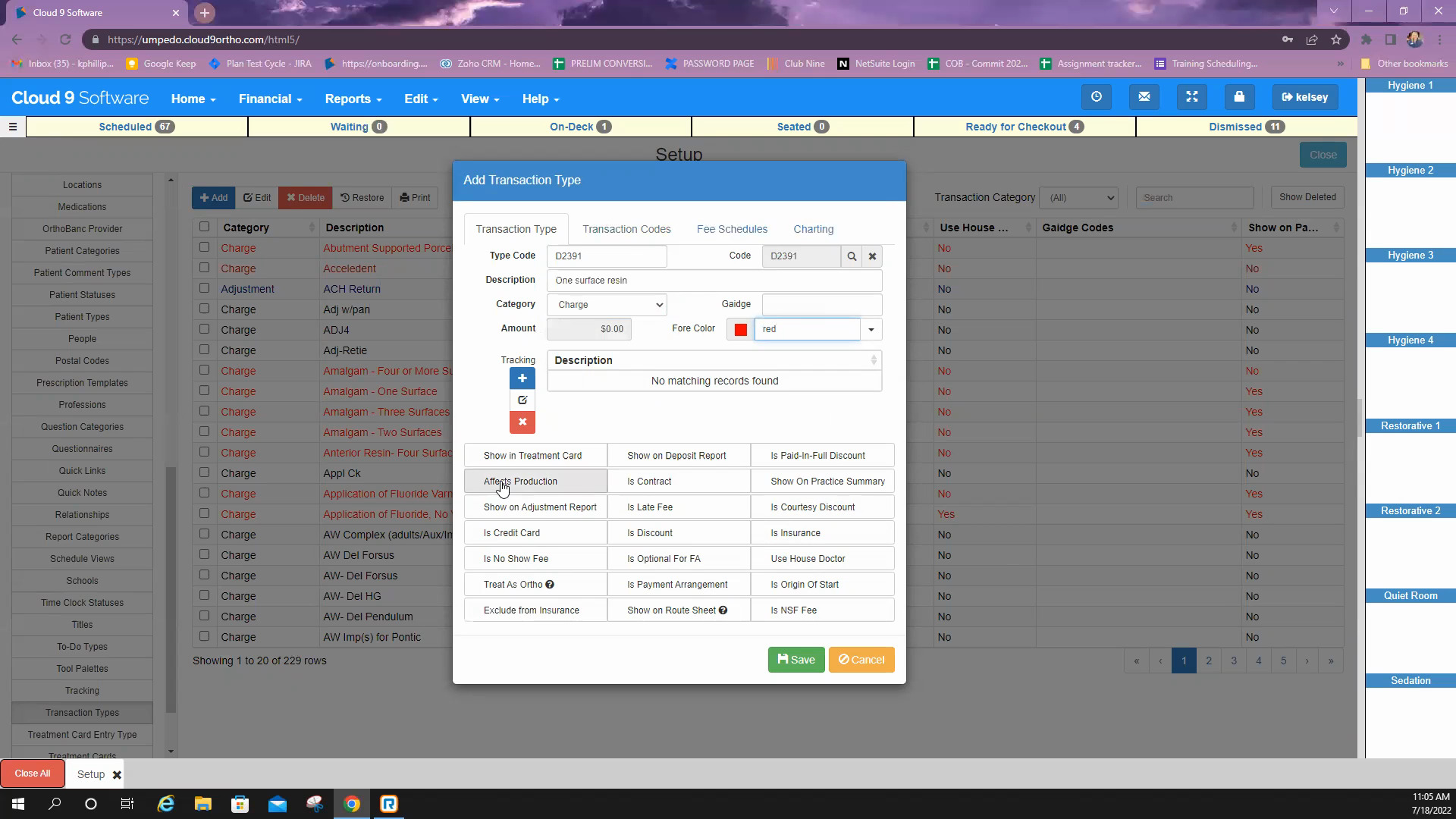Go to page 3 of the results pagination
The height and width of the screenshot is (819, 1456).
tap(1234, 661)
